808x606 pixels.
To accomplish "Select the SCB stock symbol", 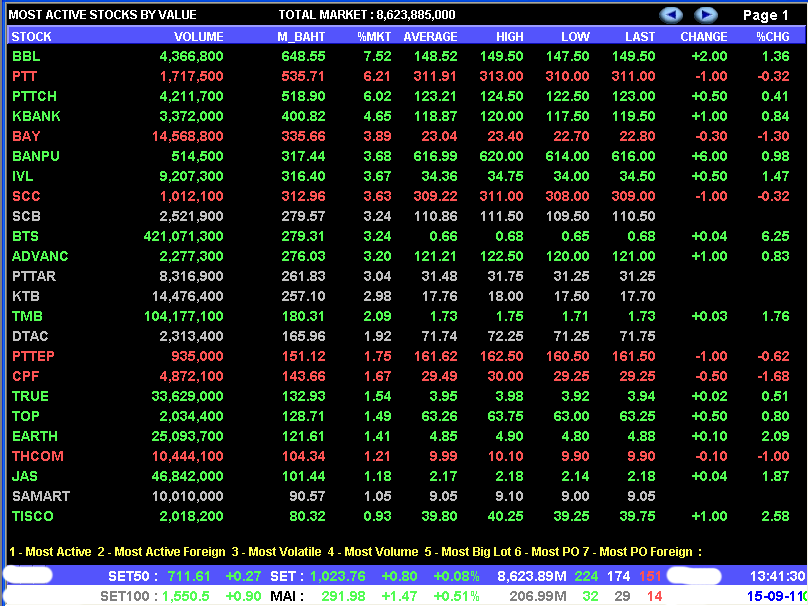I will (26, 216).
